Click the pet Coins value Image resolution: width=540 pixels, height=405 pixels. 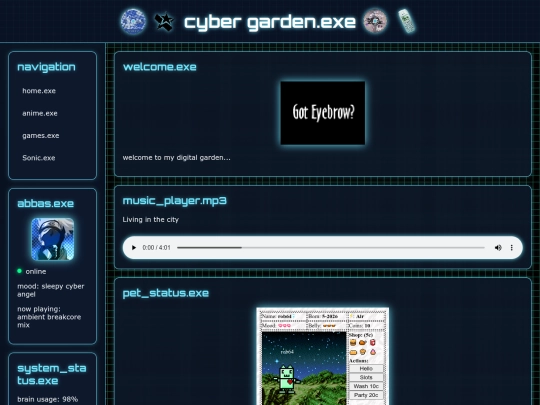[367, 325]
